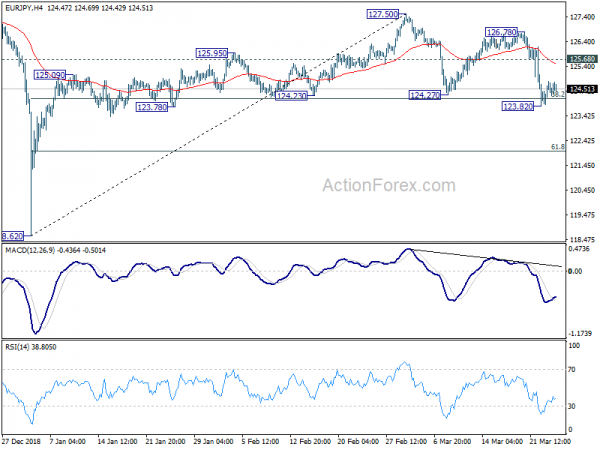Click the 125.090 price label
This screenshot has height=450, width=600.
click(50, 75)
